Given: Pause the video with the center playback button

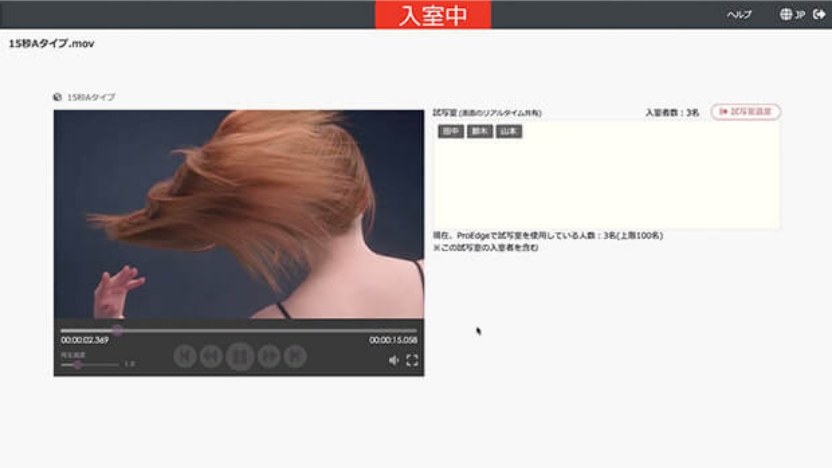Looking at the screenshot, I should pos(240,356).
